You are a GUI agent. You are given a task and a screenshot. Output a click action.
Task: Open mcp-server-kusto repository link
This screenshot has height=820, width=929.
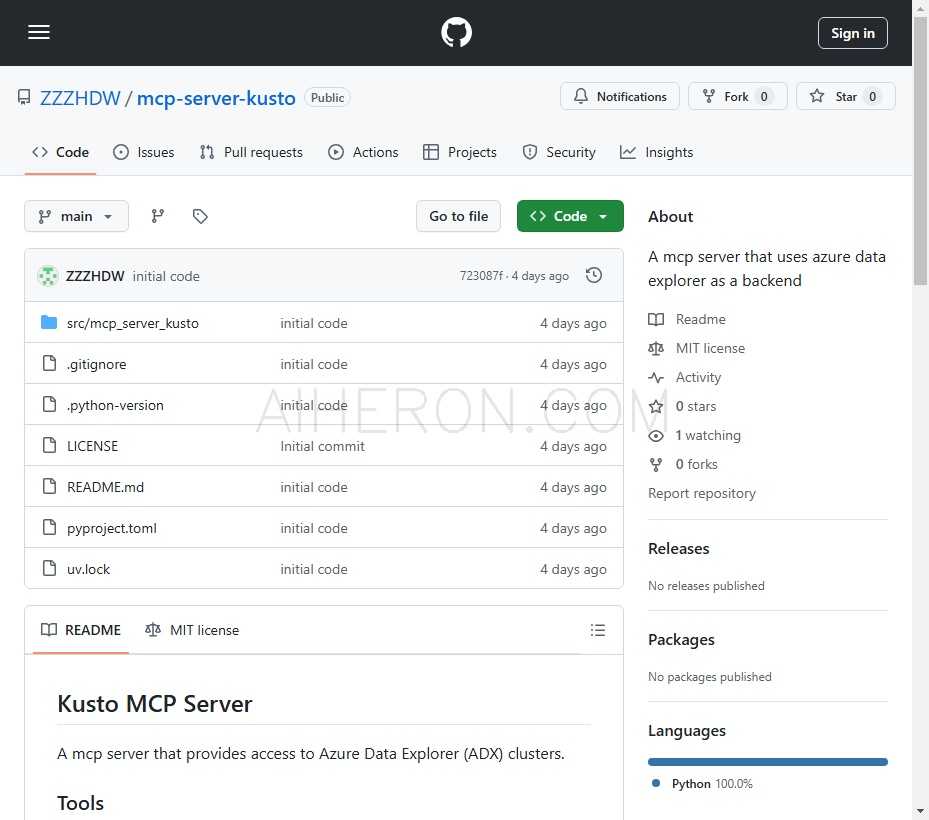point(216,98)
